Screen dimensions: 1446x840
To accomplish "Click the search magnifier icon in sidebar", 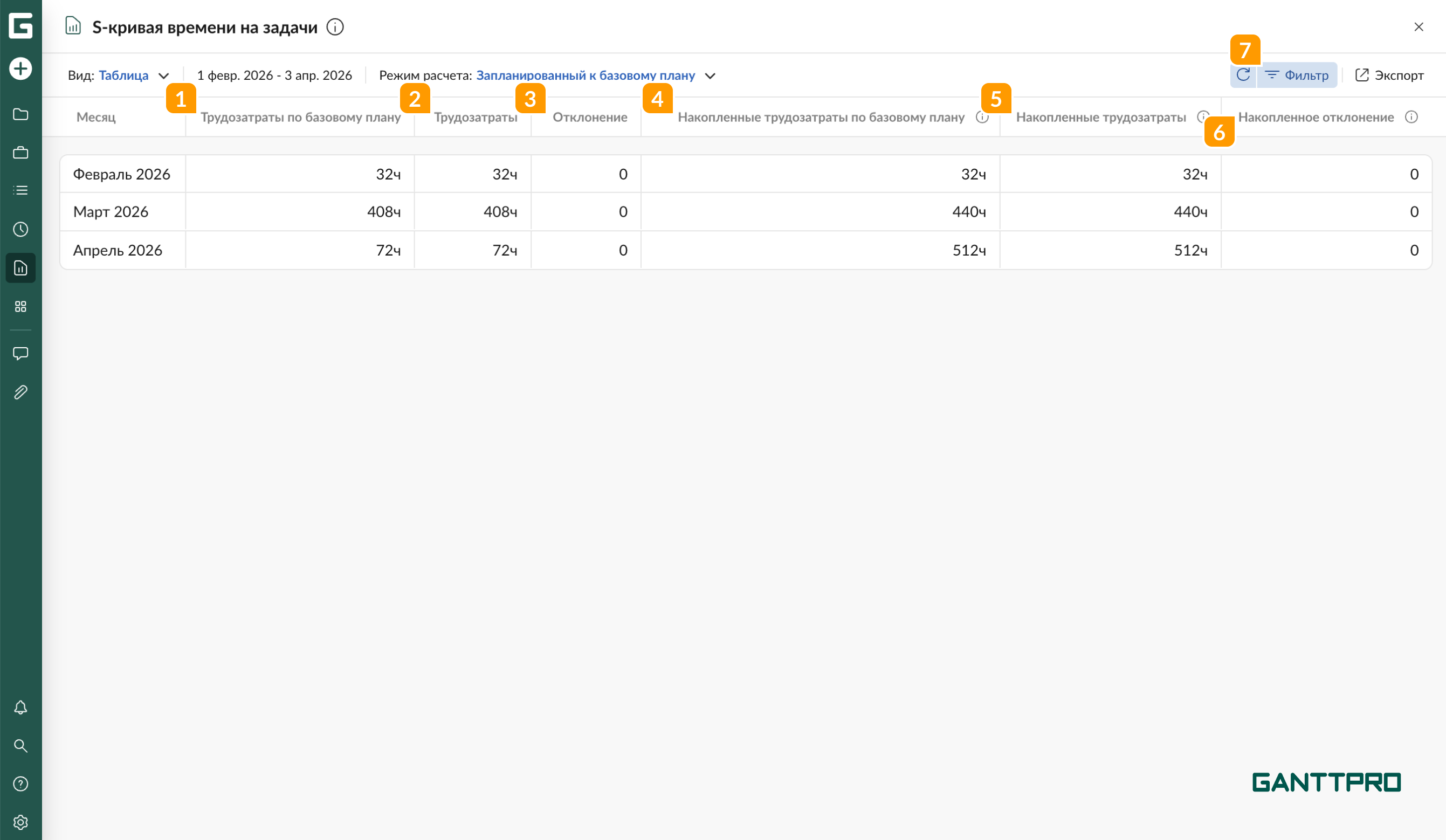I will click(x=20, y=746).
